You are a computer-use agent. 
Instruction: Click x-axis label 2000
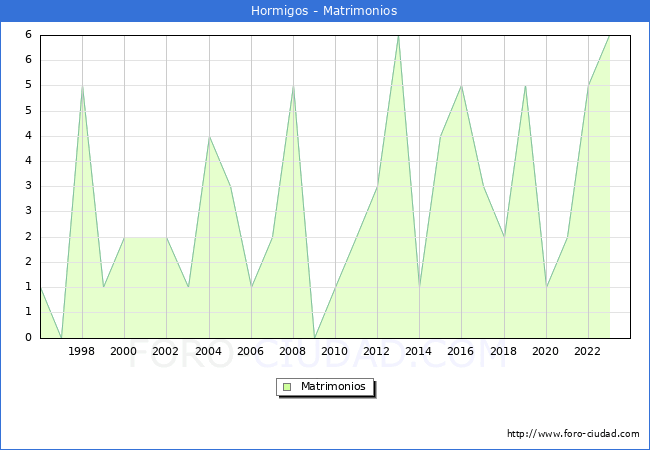click(x=124, y=351)
